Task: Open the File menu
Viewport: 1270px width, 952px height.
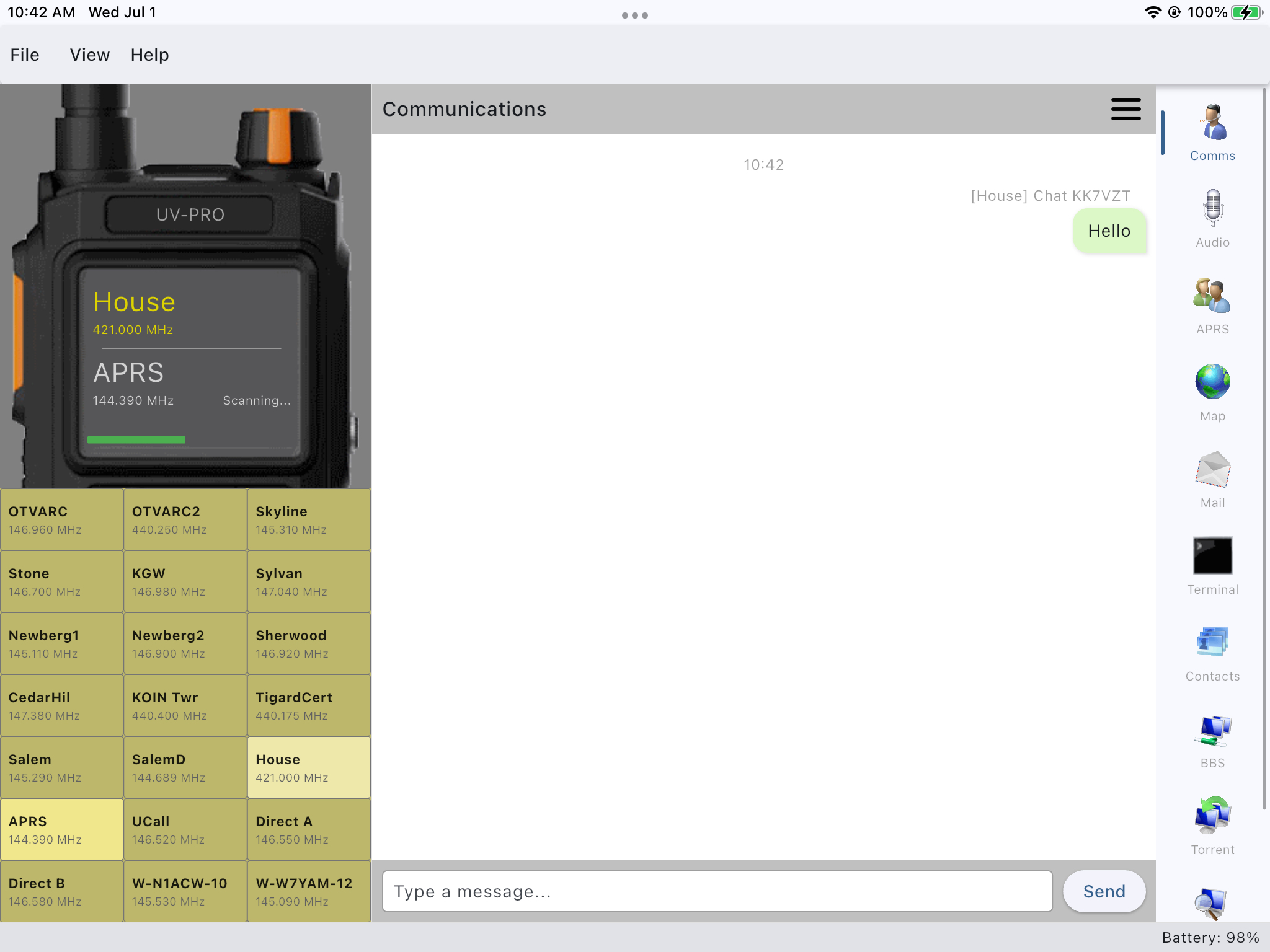Action: (25, 55)
